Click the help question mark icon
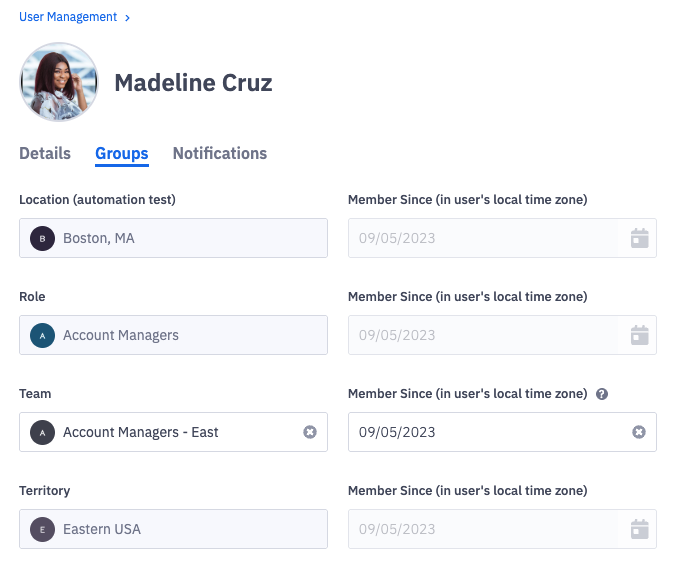 [602, 394]
